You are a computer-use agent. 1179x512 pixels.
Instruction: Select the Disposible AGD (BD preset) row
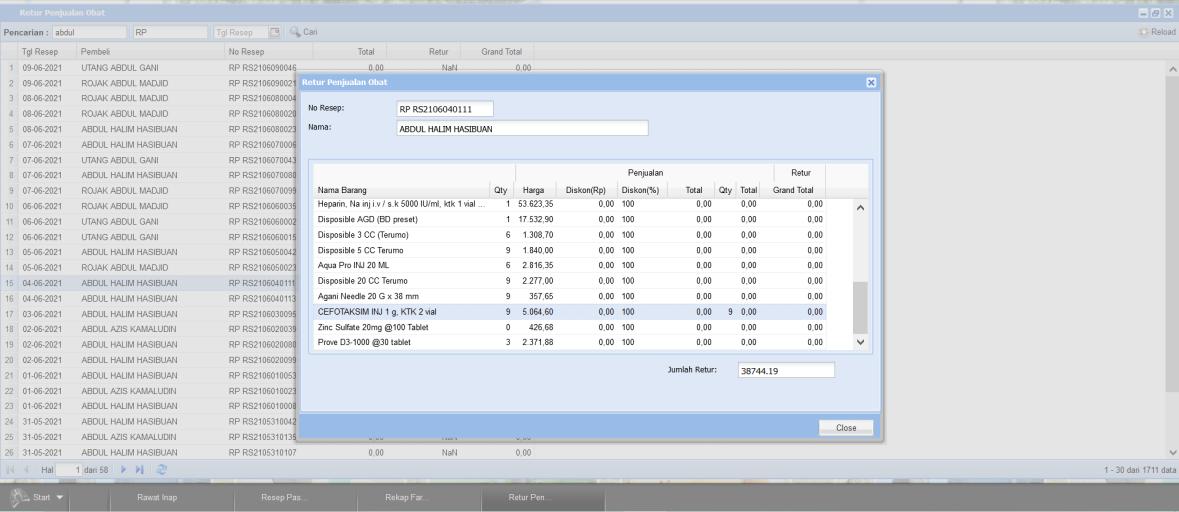pos(570,219)
